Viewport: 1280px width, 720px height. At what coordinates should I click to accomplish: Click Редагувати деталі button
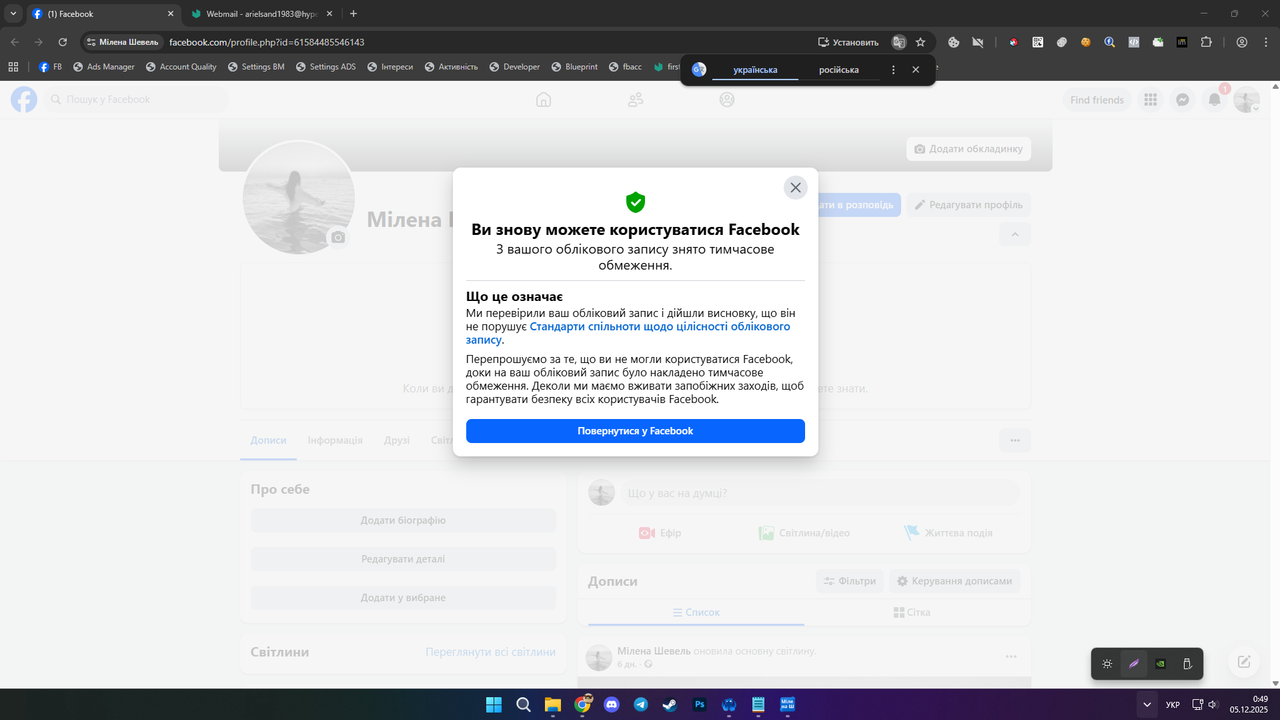pyautogui.click(x=403, y=559)
